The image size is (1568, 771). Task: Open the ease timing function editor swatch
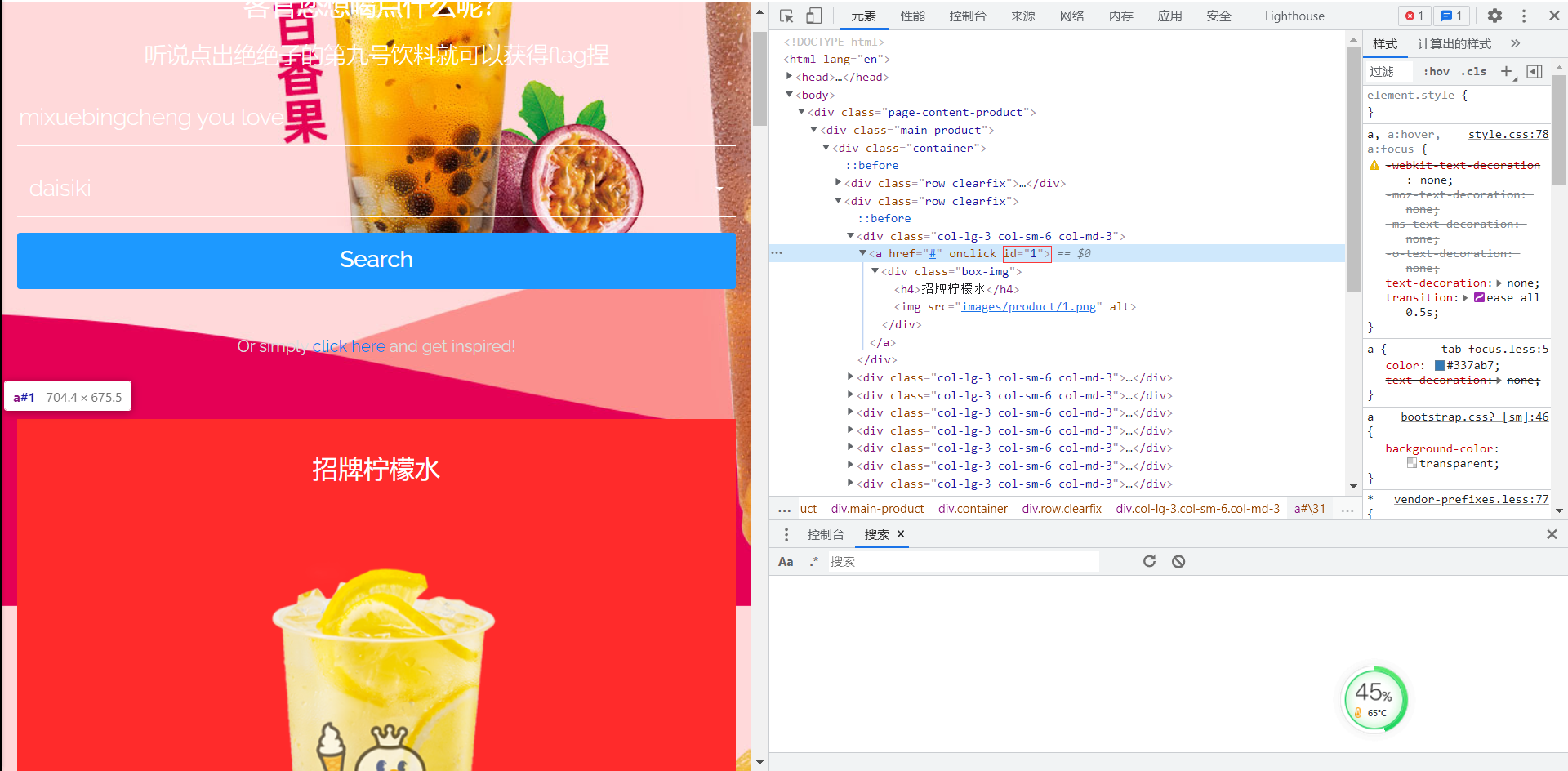point(1479,298)
